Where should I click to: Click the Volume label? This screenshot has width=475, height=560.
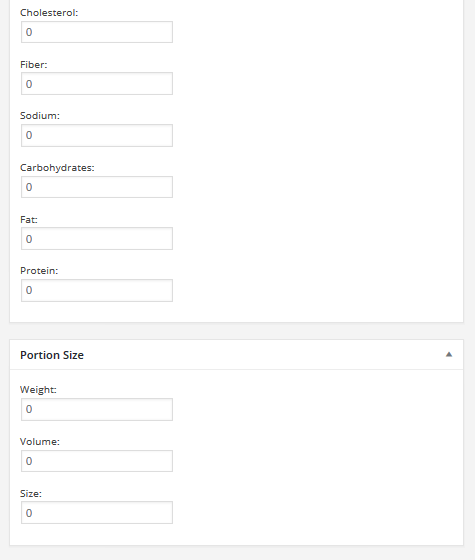point(40,442)
